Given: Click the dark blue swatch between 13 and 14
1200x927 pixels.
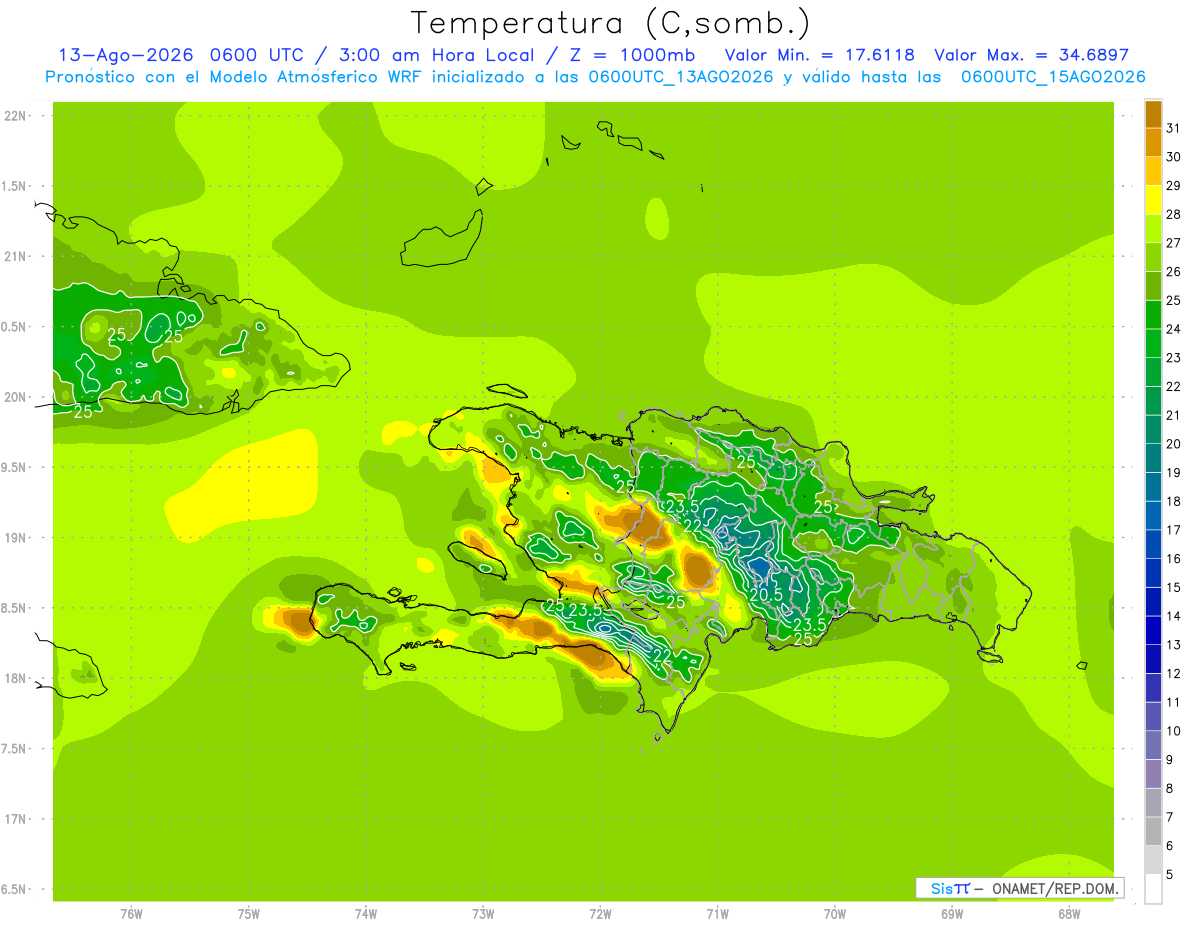Looking at the screenshot, I should pyautogui.click(x=1153, y=630).
